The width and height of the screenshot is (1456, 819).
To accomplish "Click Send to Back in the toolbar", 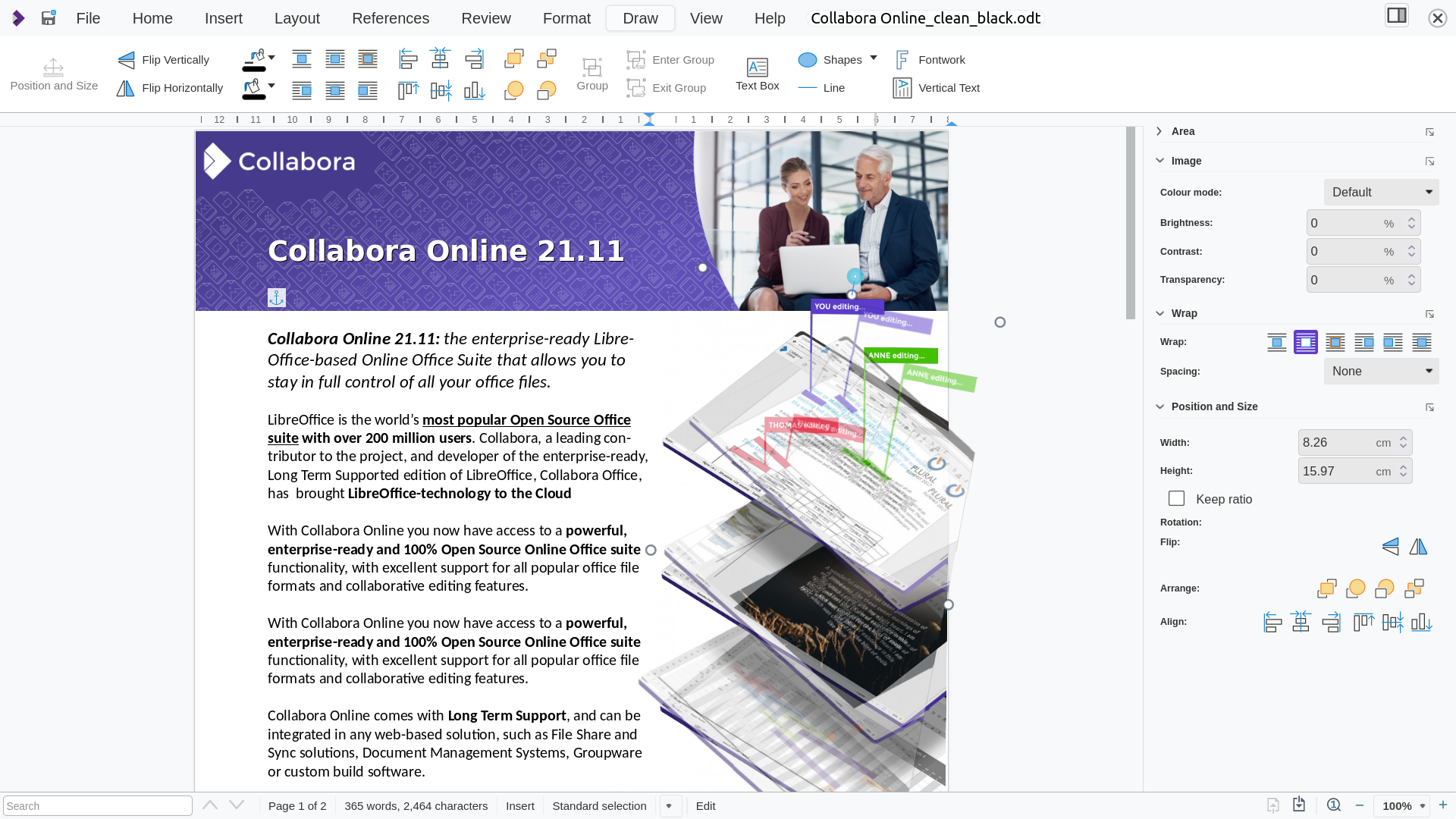I will click(547, 59).
